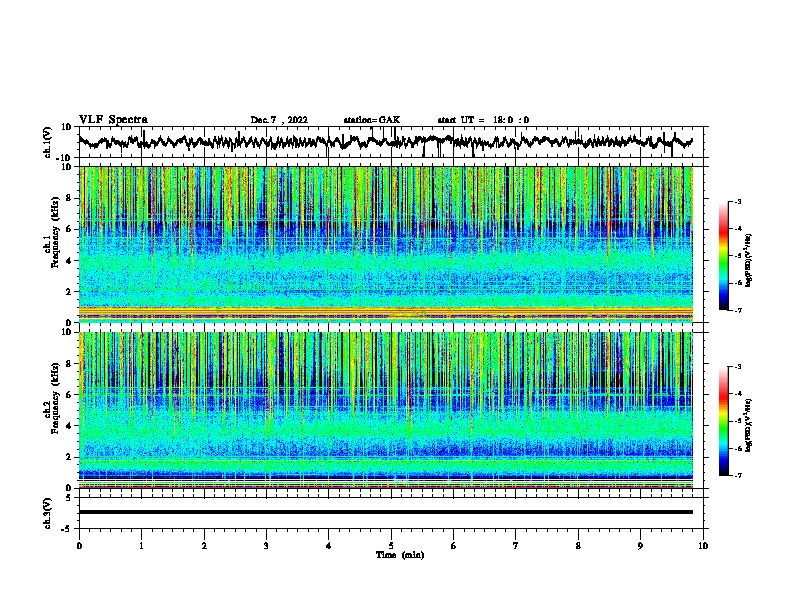Viewport: 792px width, 612px height.
Task: Click time axis tick label "5"
Action: point(391,546)
